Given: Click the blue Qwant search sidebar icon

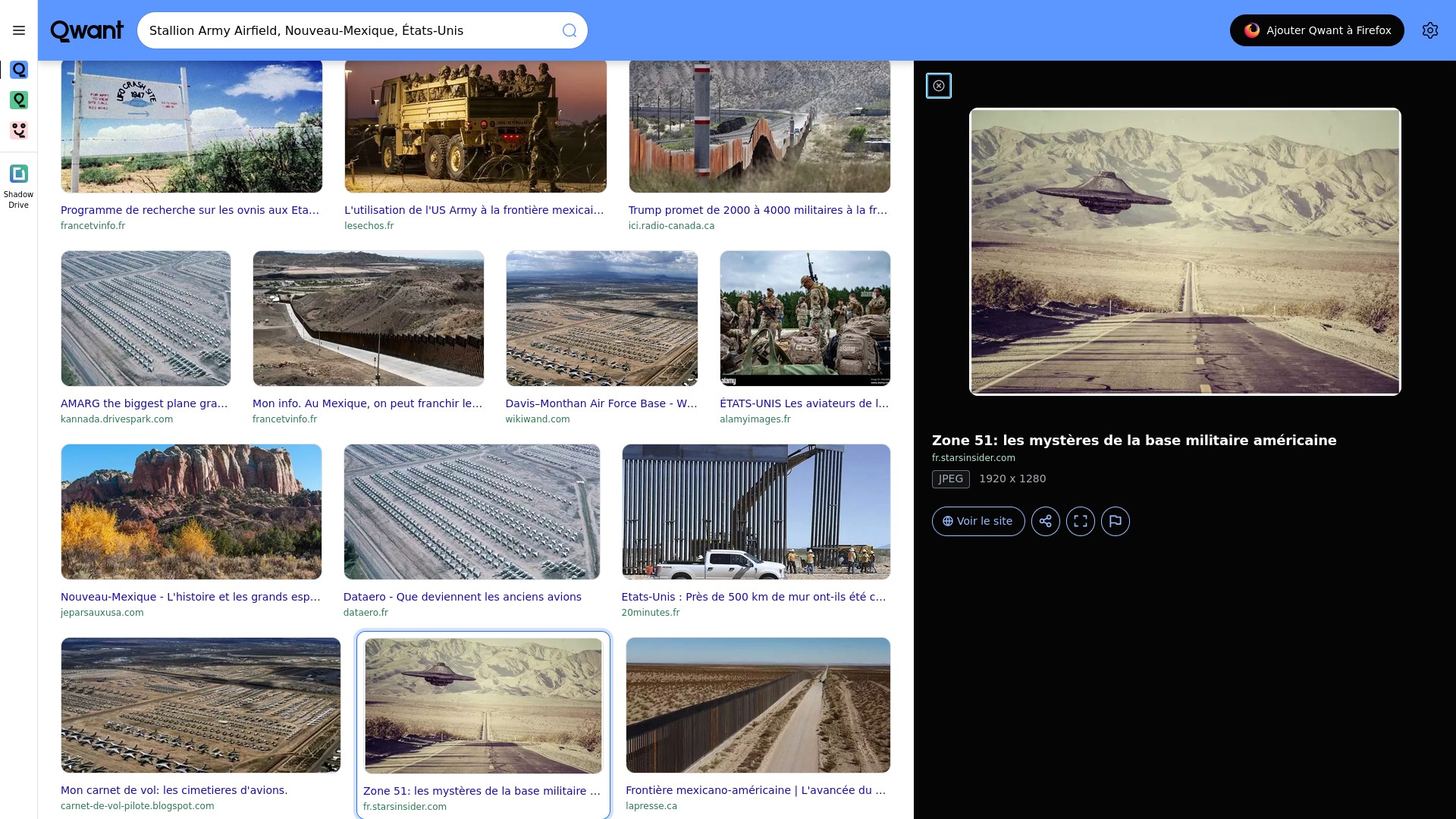Looking at the screenshot, I should pyautogui.click(x=19, y=70).
